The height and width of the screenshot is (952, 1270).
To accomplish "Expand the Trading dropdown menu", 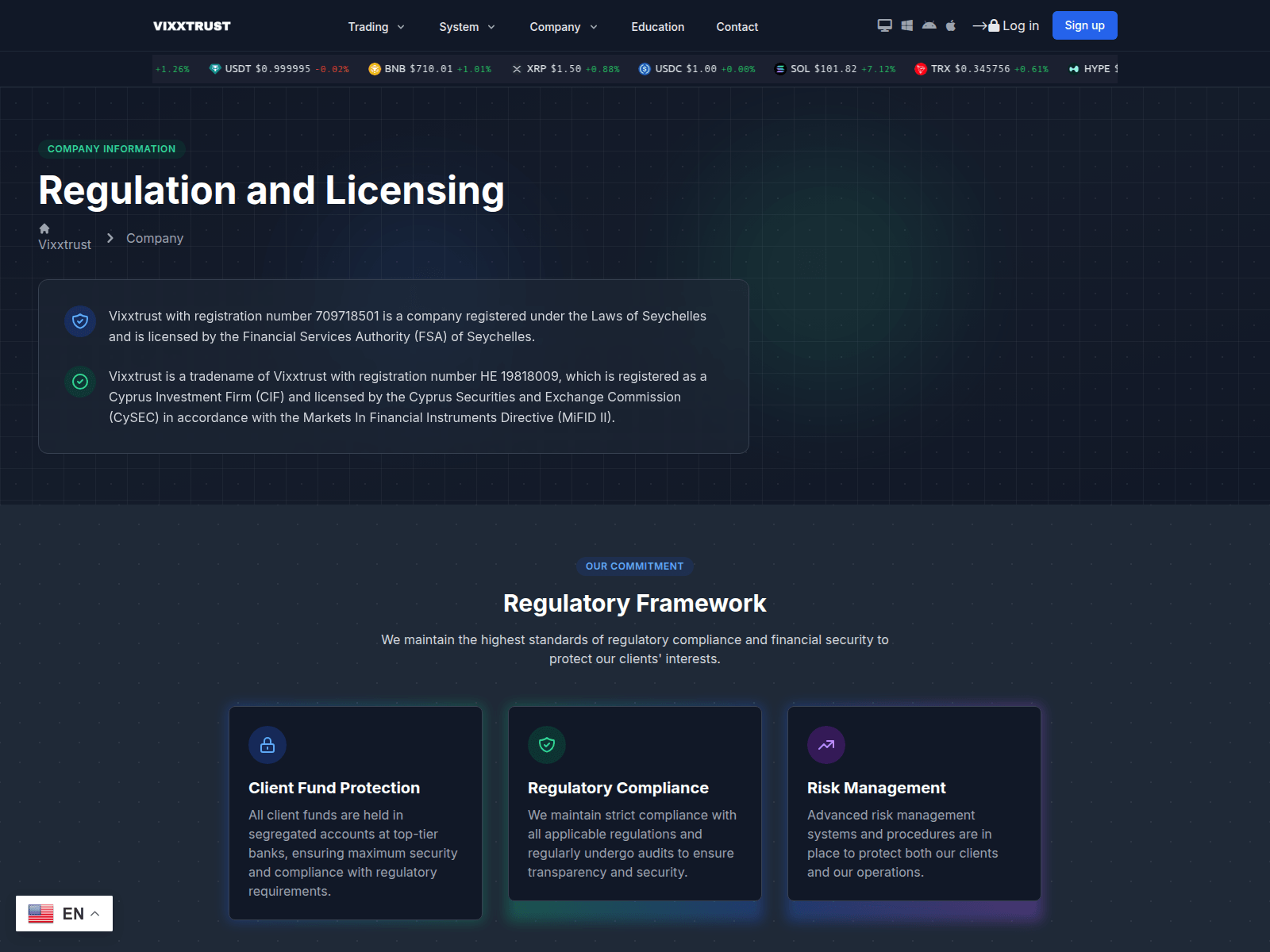I will pyautogui.click(x=376, y=27).
